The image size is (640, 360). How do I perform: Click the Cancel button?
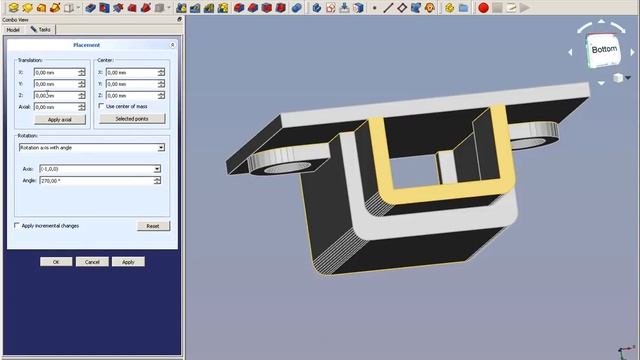pos(92,262)
